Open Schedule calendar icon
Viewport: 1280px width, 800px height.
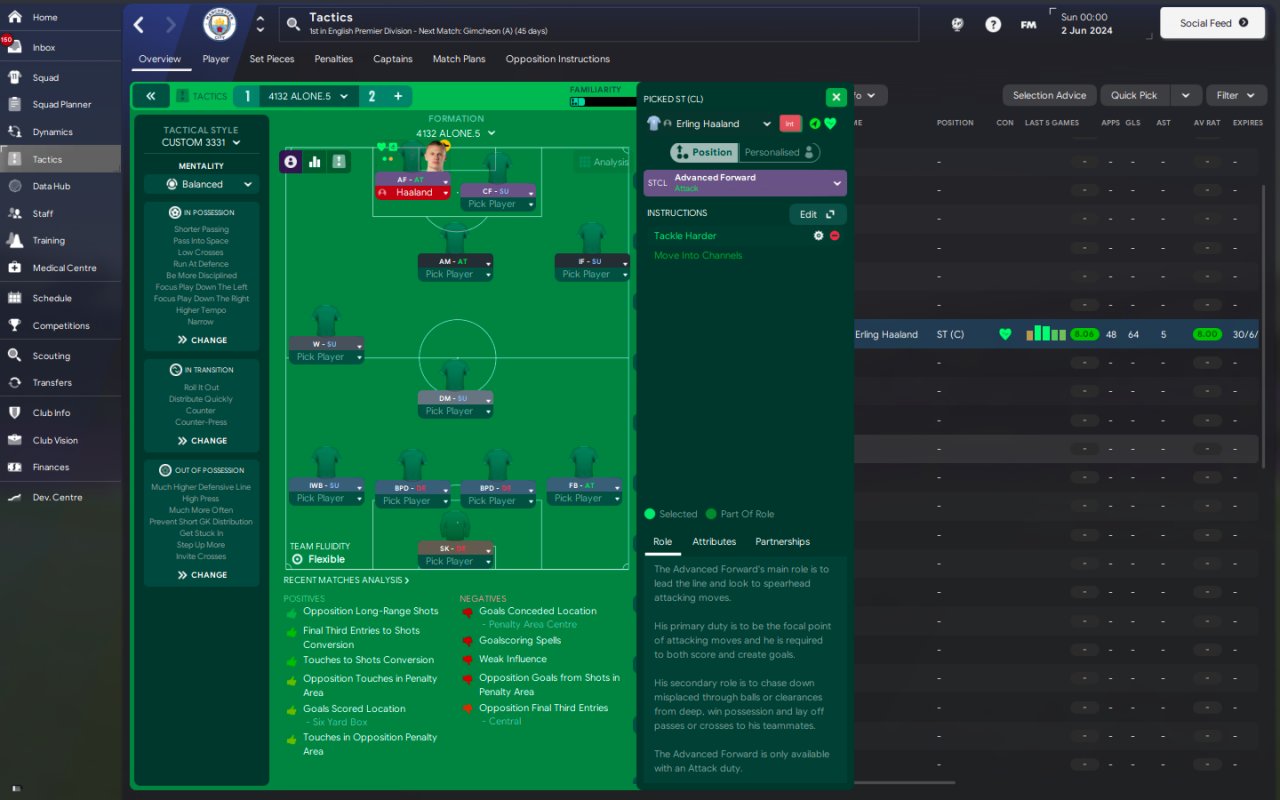14,298
